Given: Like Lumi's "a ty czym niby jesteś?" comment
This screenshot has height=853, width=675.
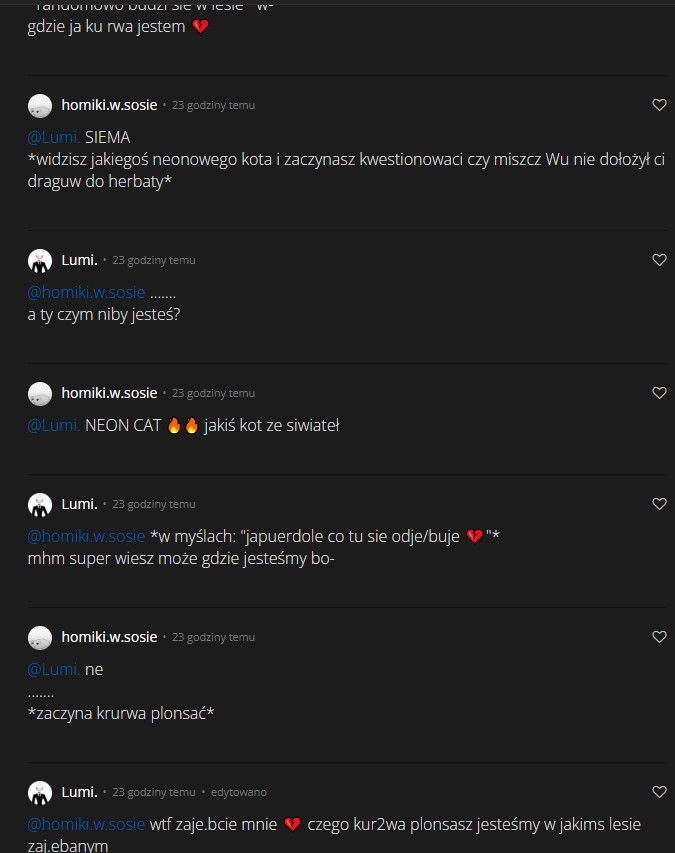Looking at the screenshot, I should coord(659,260).
